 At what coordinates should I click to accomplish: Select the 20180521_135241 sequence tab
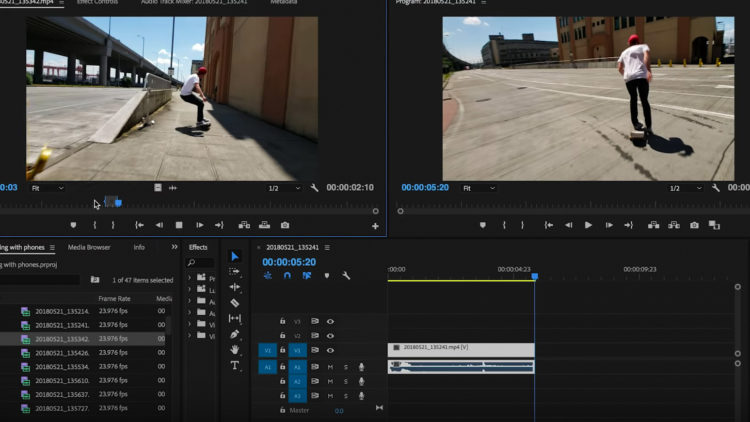tap(292, 247)
